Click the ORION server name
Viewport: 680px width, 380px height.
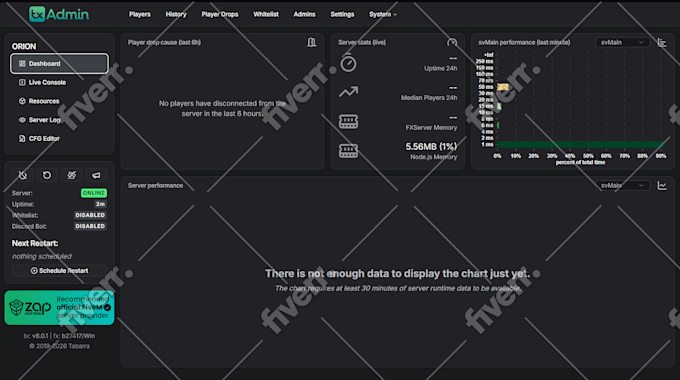click(24, 46)
